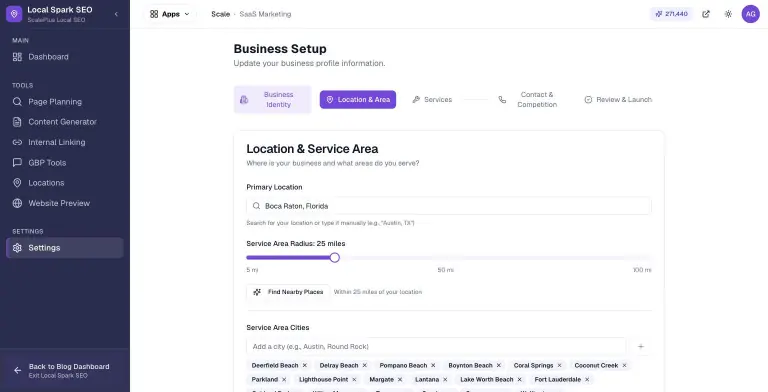The image size is (768, 392).
Task: Select Settings in the sidebar
Action: pos(65,248)
